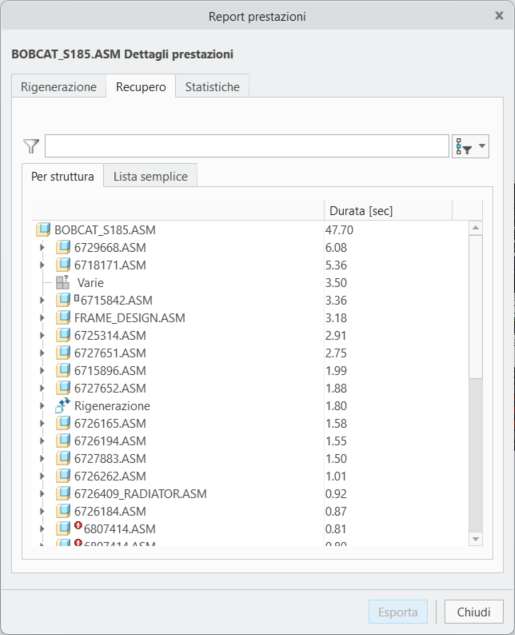Expand the FRAME_DESIGN.ASM node

(42, 318)
